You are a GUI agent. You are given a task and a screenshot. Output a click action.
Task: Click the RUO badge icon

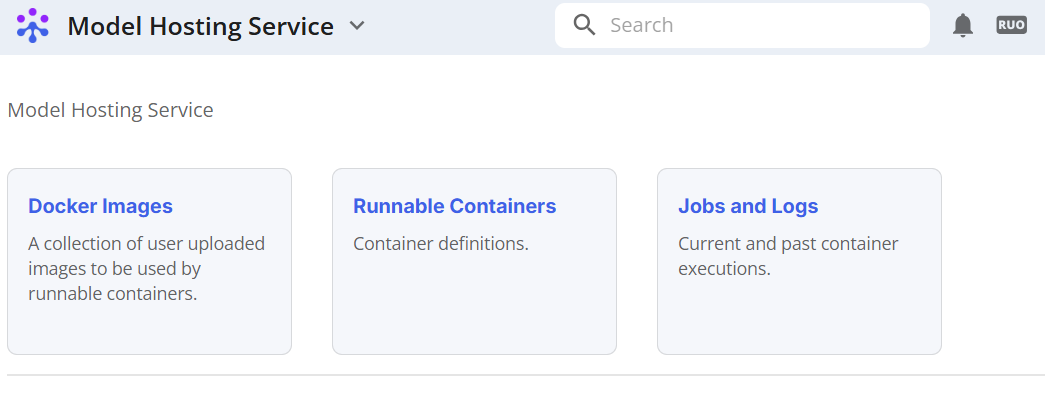[x=1011, y=25]
